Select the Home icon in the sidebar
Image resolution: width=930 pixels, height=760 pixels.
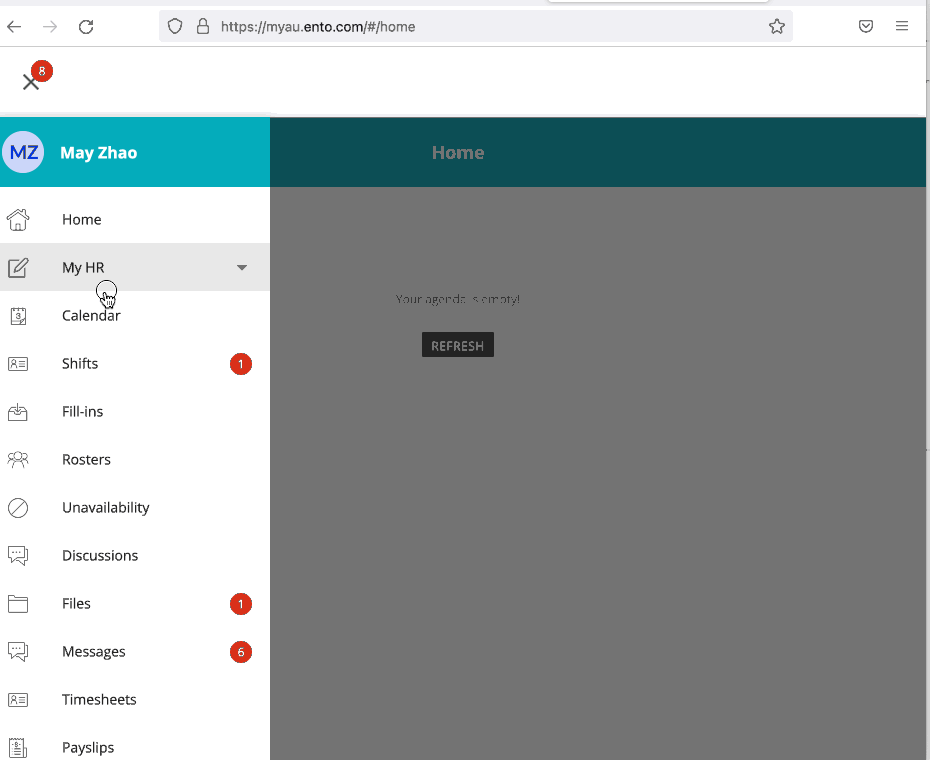18,219
